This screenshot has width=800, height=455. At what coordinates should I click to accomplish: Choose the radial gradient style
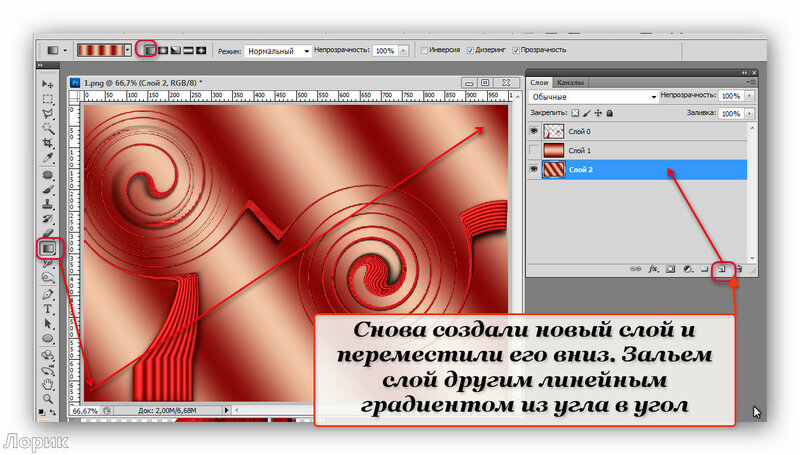[x=163, y=50]
